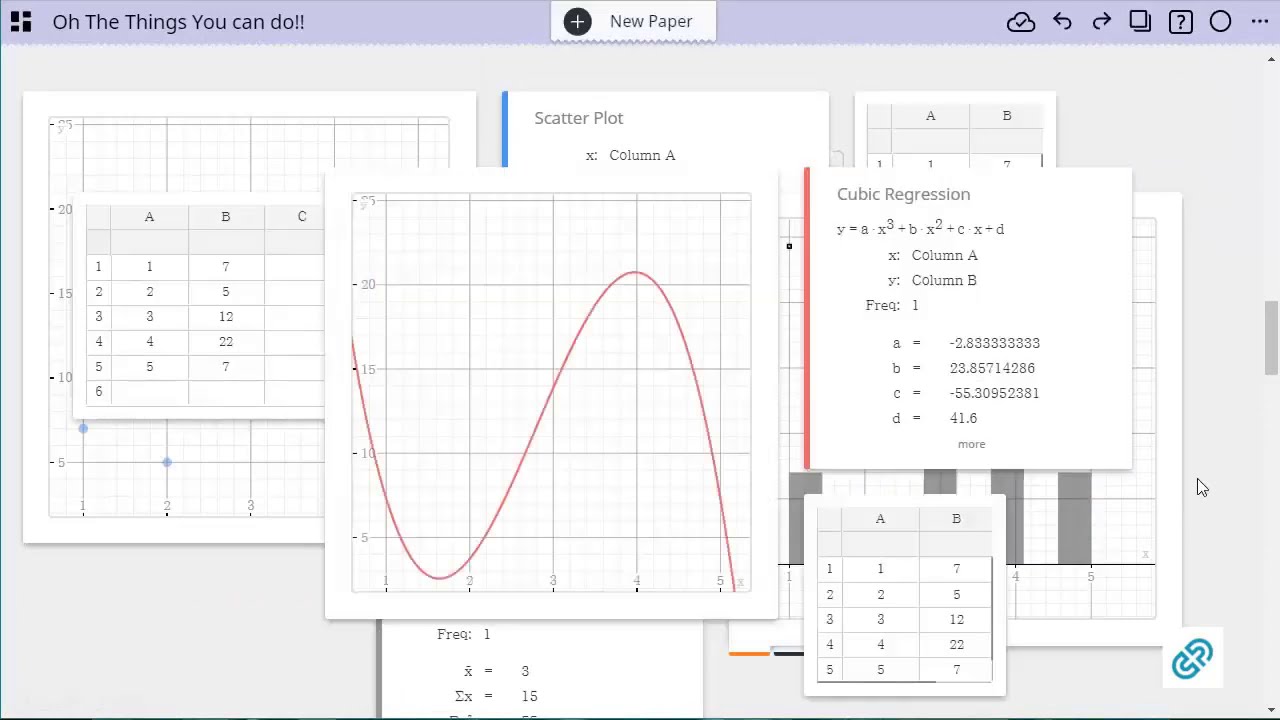Click the 'Scatter Plot' sticky title
Viewport: 1280px width, 720px height.
(x=578, y=118)
